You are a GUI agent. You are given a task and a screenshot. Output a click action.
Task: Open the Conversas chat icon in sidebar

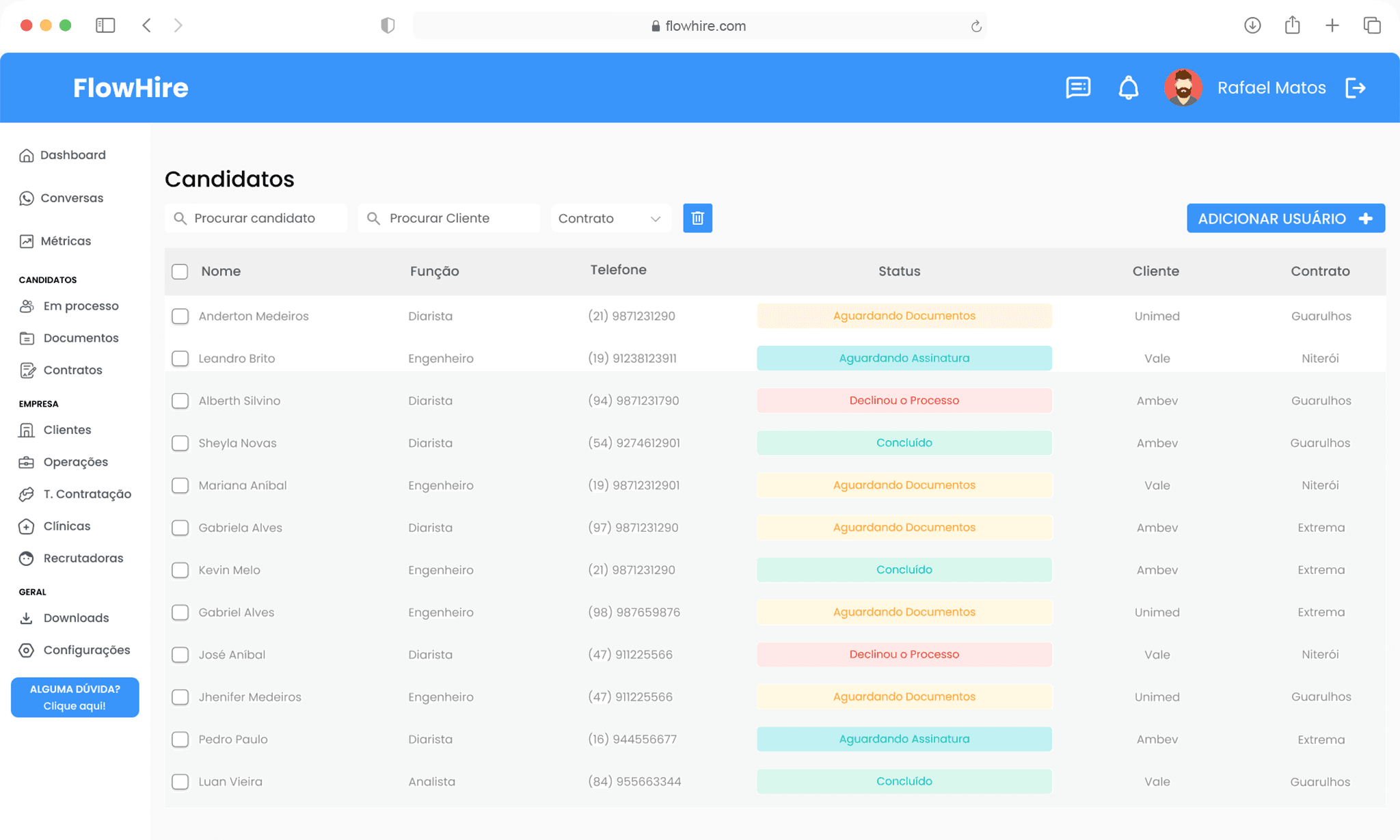point(26,198)
